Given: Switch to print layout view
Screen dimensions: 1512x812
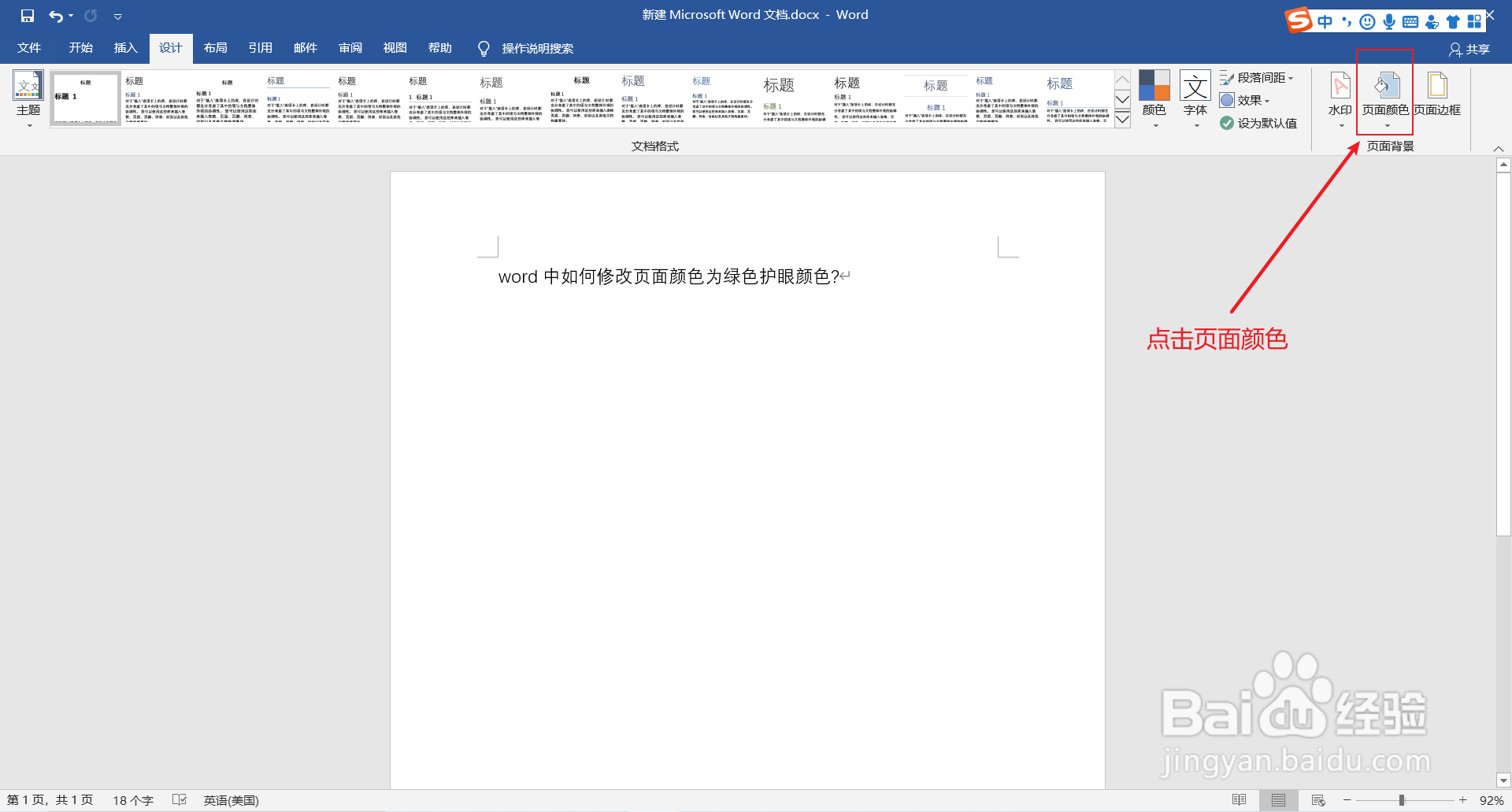Looking at the screenshot, I should point(1278,800).
